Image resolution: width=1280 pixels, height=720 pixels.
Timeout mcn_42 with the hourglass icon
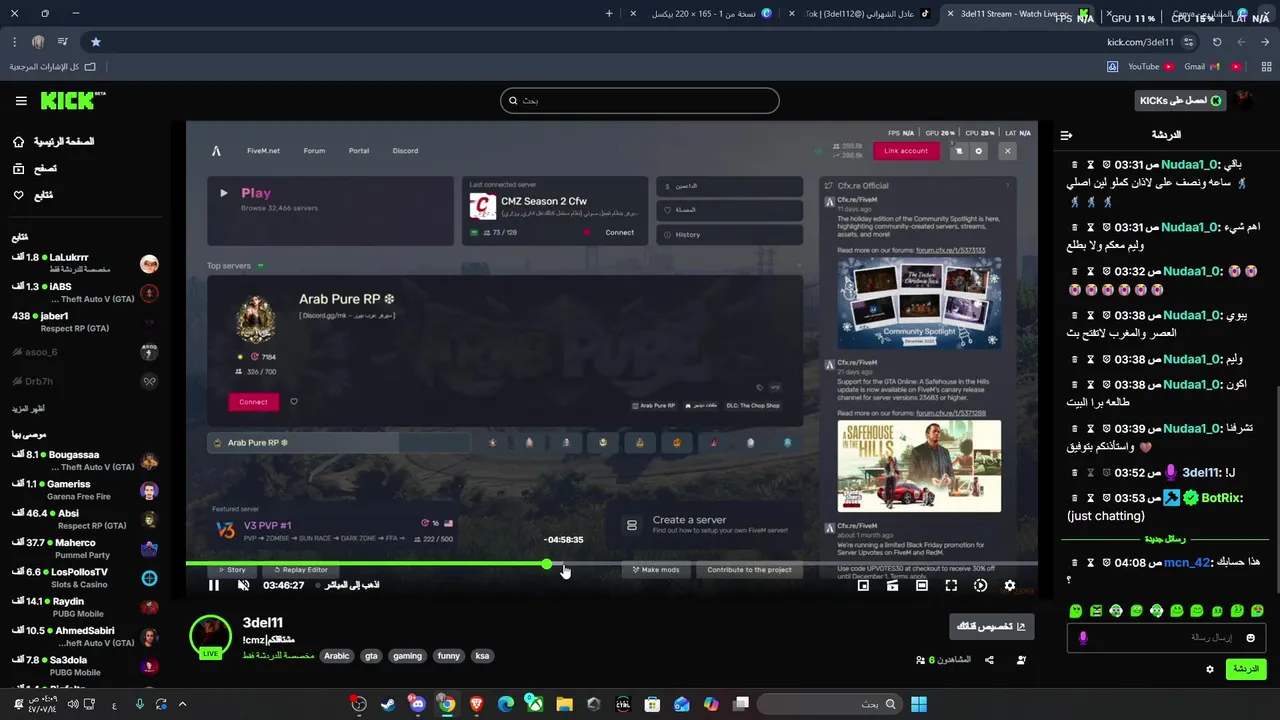point(1091,563)
